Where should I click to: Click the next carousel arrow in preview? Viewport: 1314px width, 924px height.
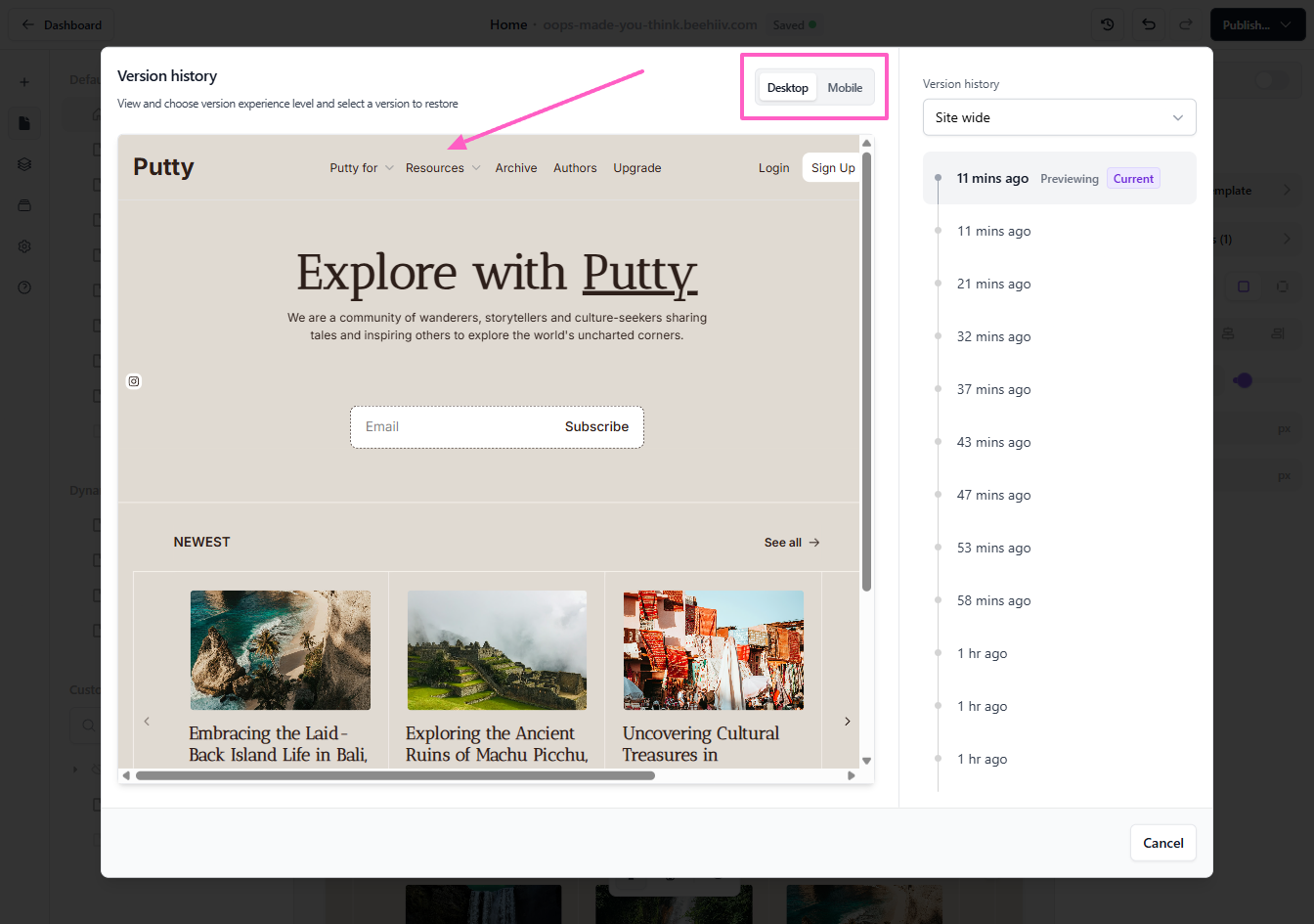pyautogui.click(x=847, y=722)
